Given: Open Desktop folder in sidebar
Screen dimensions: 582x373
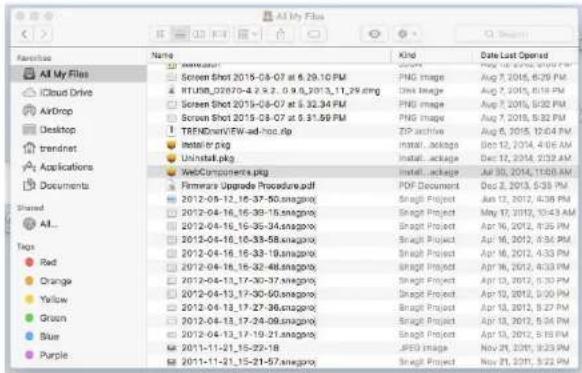Looking at the screenshot, I should pyautogui.click(x=79, y=130).
